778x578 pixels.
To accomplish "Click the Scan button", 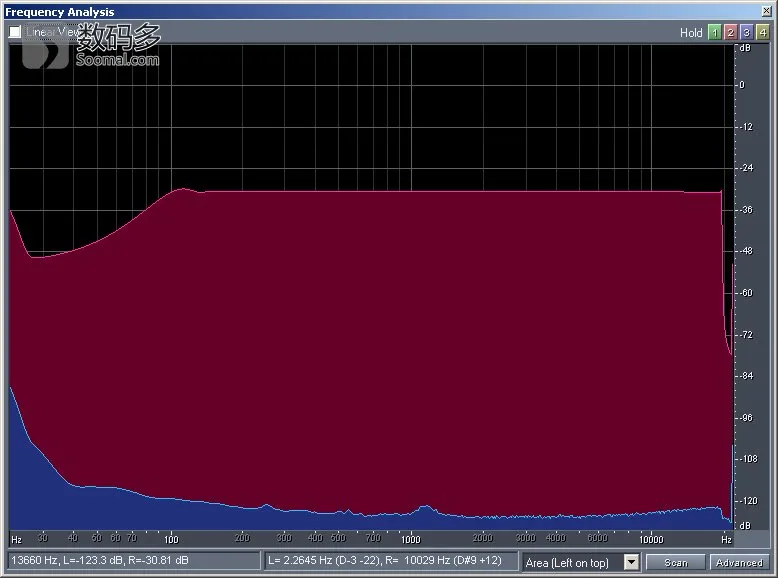I will tap(676, 563).
